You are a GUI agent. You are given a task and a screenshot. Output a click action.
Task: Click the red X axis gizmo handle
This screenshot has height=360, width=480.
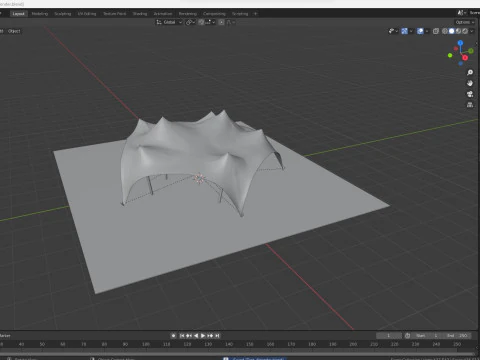coord(465,58)
